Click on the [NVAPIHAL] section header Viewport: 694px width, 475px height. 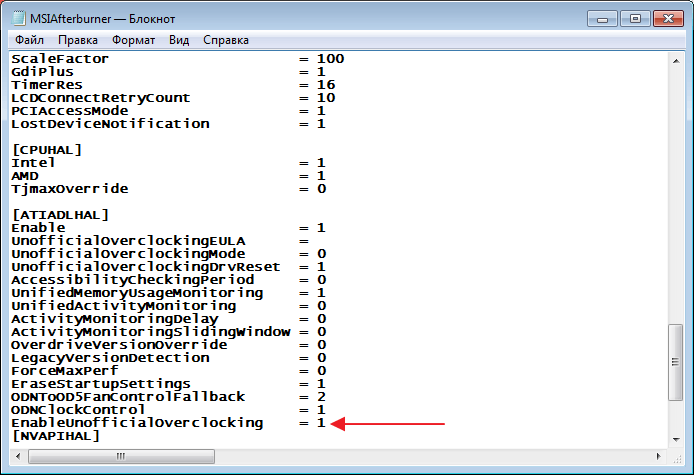tap(55, 436)
